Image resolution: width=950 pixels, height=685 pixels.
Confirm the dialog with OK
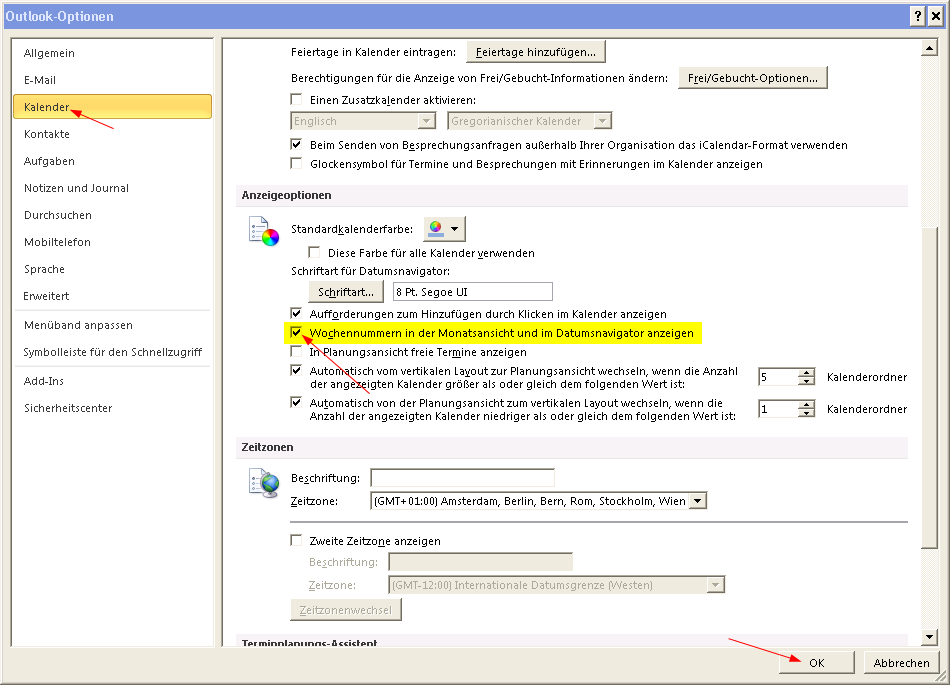[817, 663]
